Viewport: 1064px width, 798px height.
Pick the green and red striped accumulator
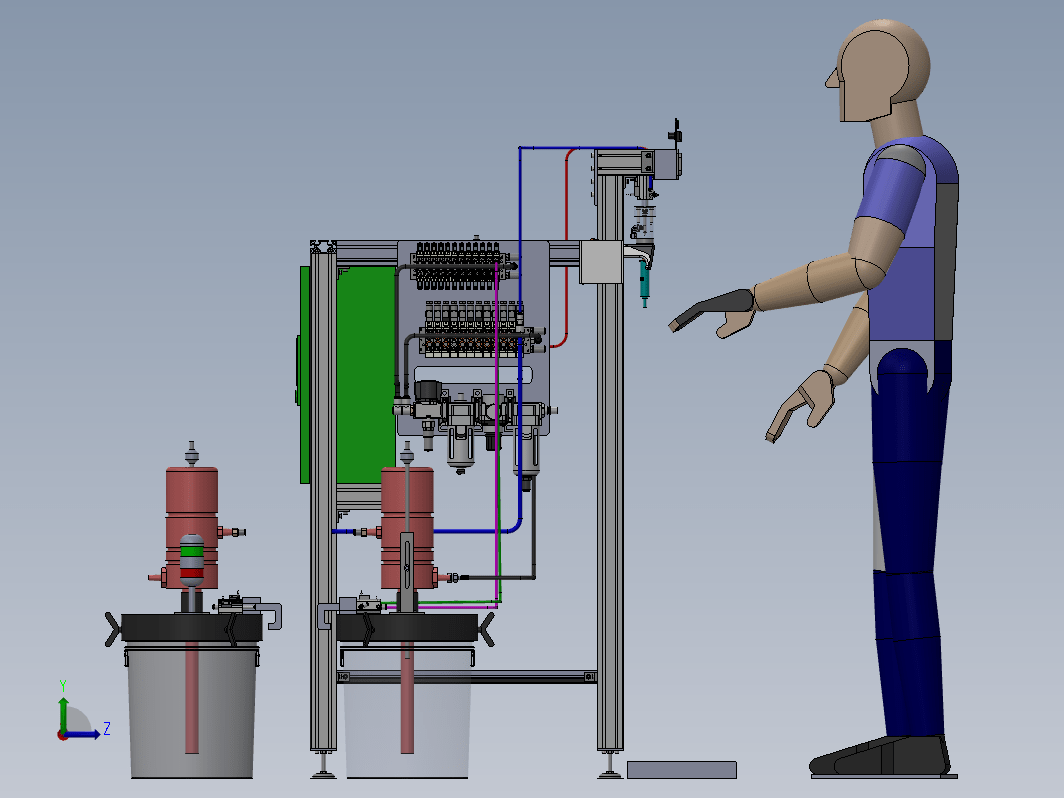pyautogui.click(x=191, y=560)
